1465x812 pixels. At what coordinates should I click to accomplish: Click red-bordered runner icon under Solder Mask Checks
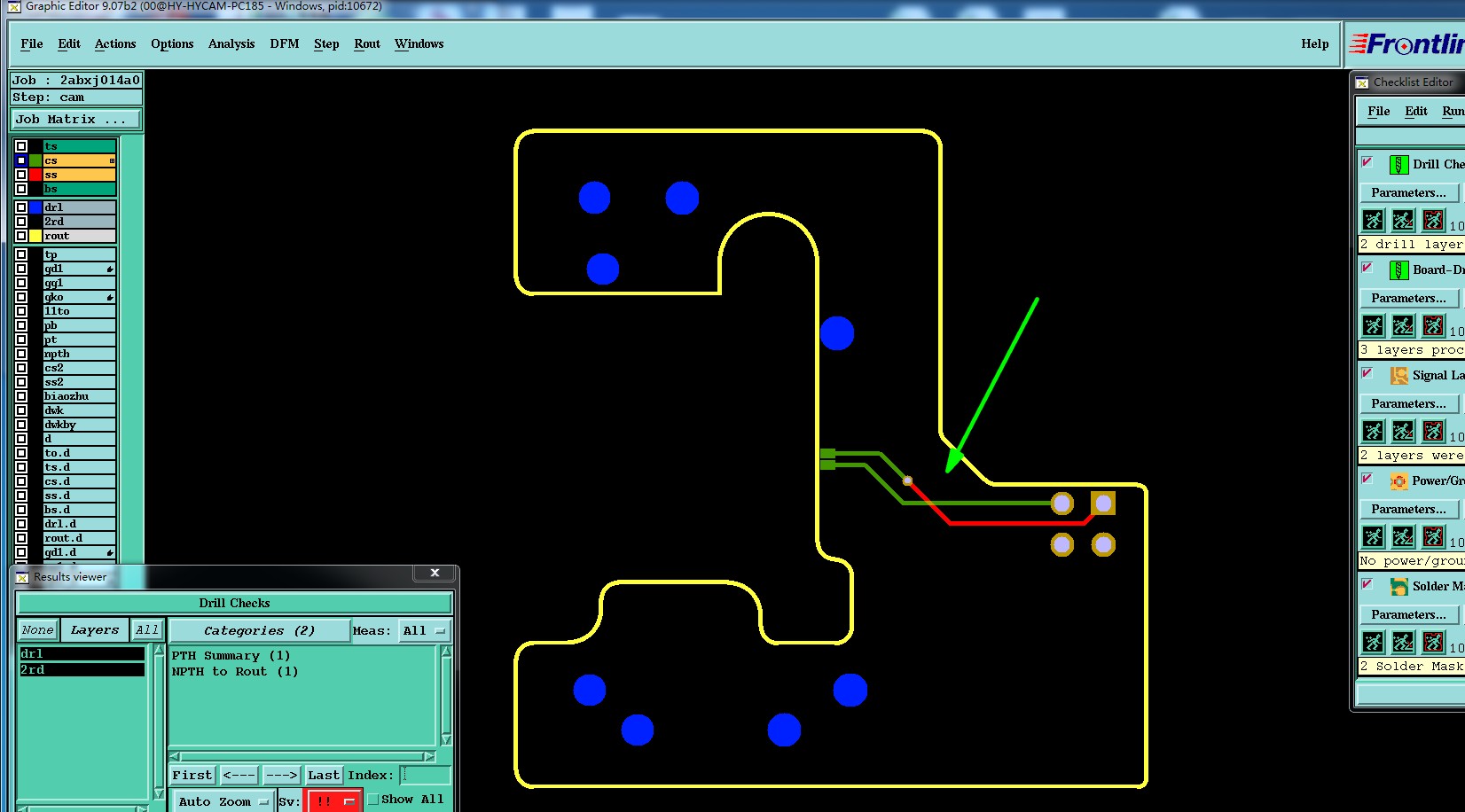[1433, 642]
